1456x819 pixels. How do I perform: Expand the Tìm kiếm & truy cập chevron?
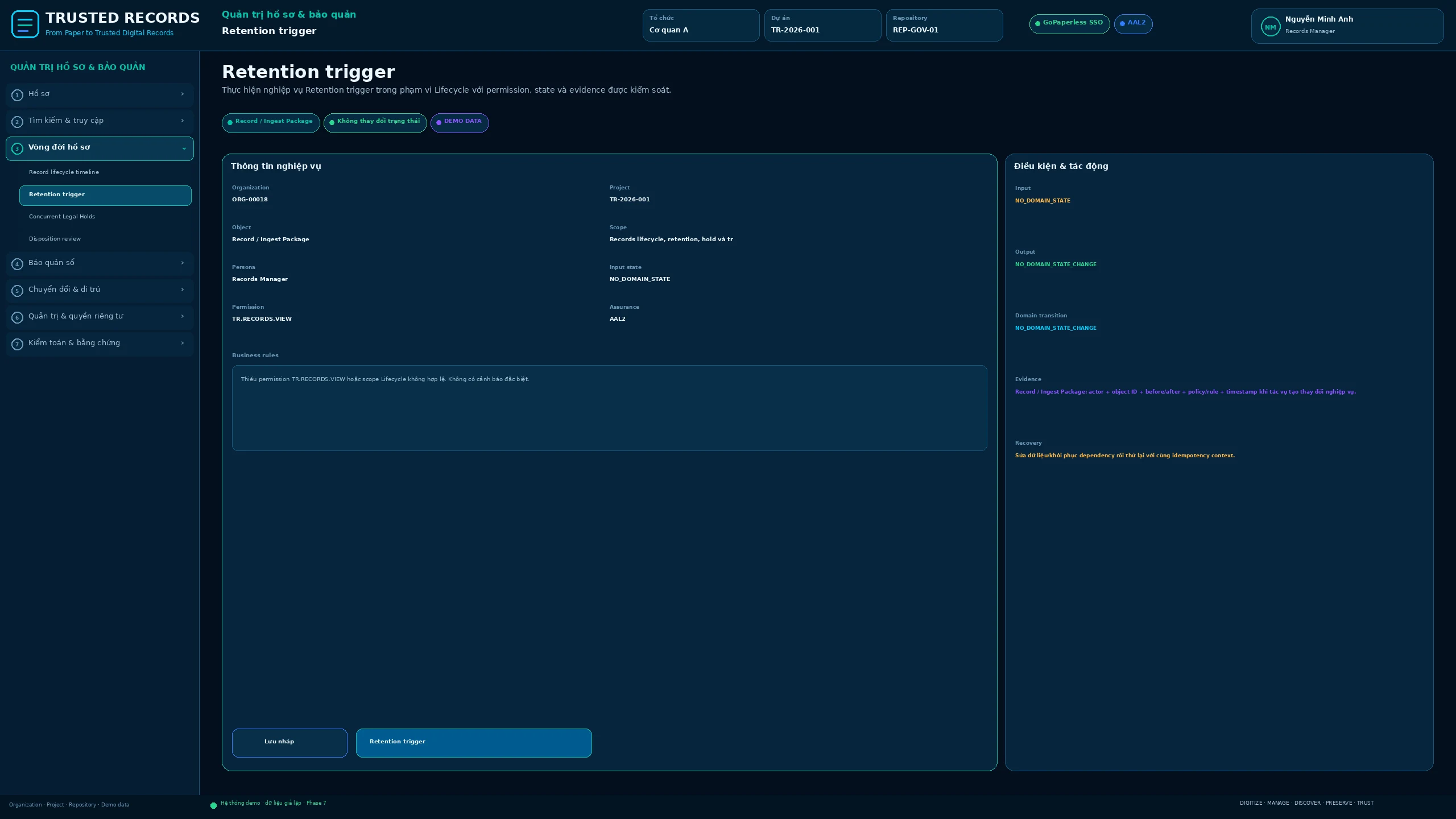tap(183, 121)
